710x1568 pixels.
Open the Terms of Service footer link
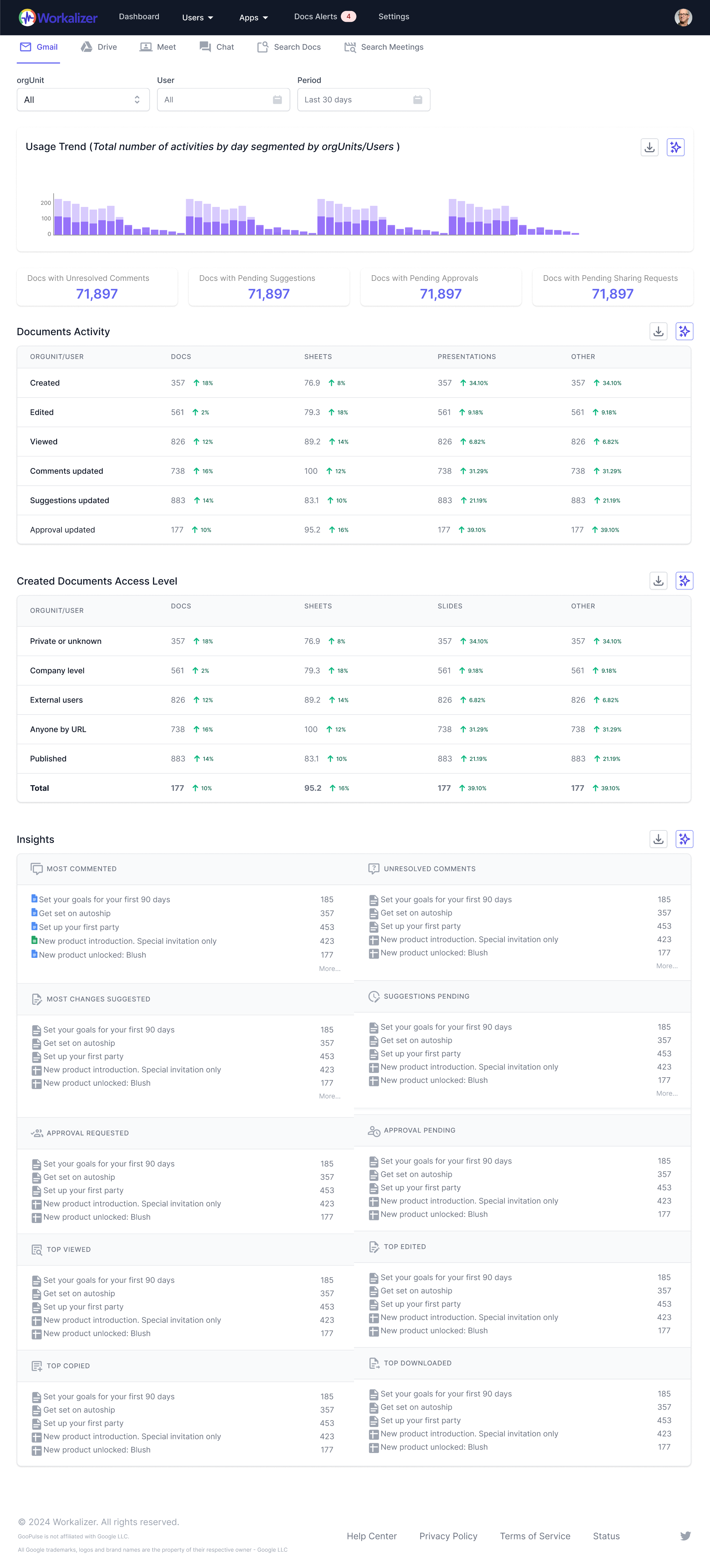(535, 1536)
